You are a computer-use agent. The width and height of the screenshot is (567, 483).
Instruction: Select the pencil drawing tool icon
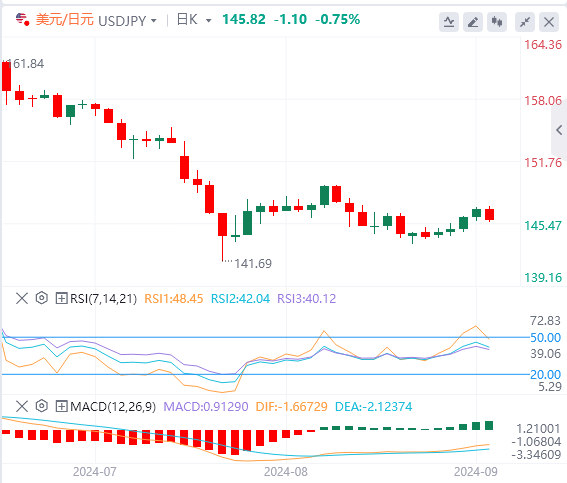tap(473, 22)
